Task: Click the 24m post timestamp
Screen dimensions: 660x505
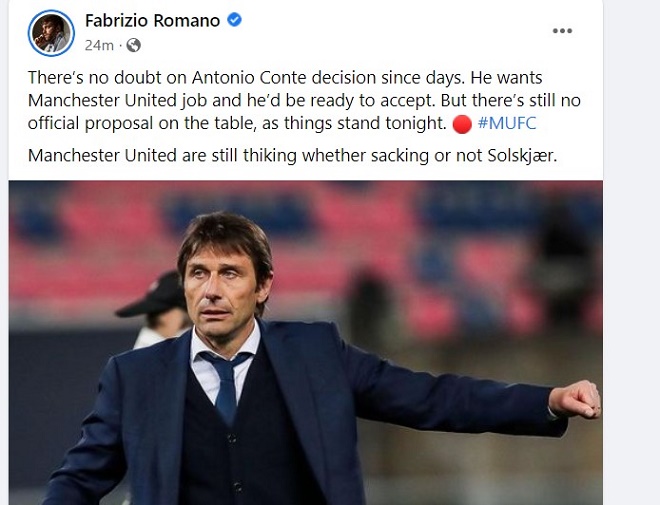Action: click(x=99, y=45)
